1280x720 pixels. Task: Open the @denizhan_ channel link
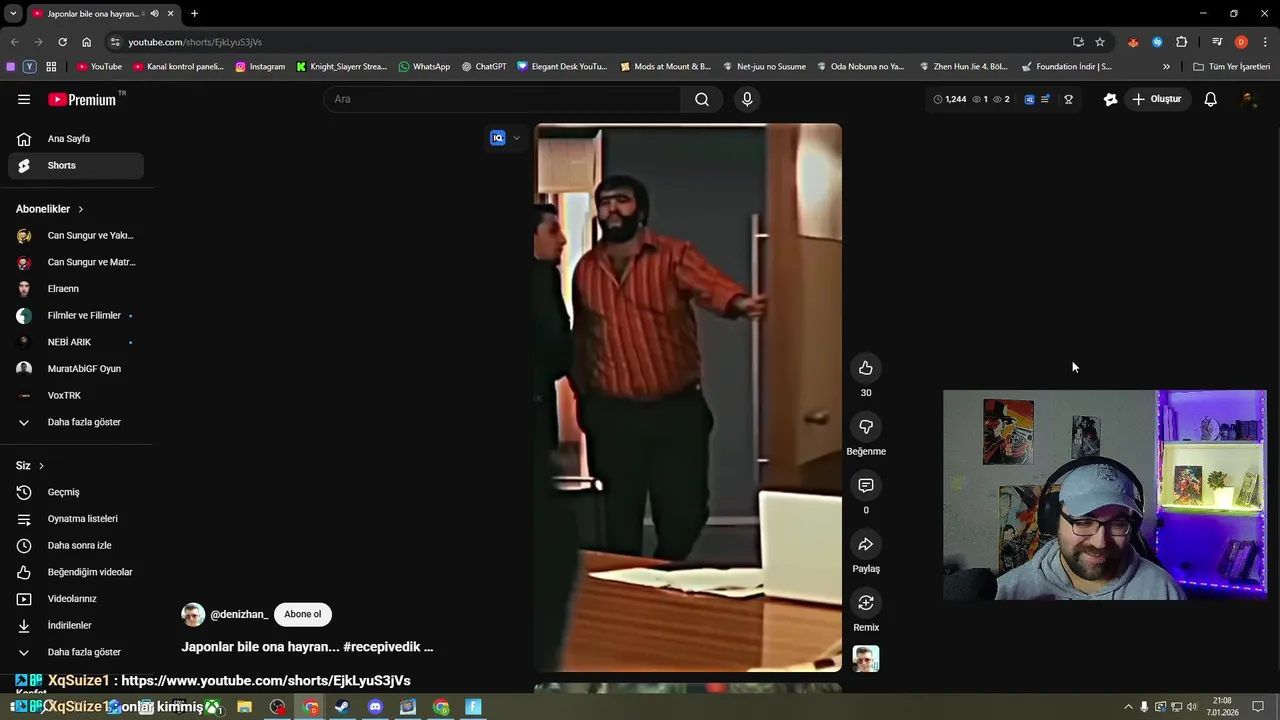pos(239,614)
